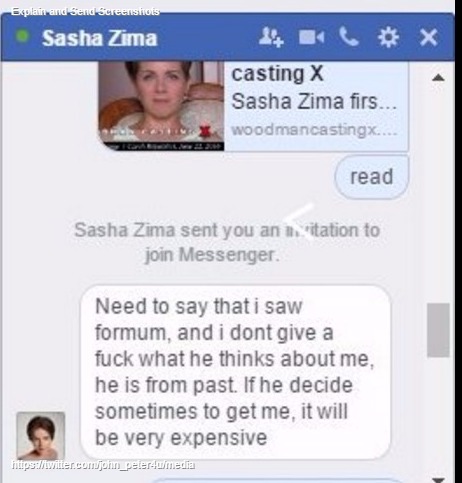Open the "casting X" link preview title

click(x=277, y=74)
